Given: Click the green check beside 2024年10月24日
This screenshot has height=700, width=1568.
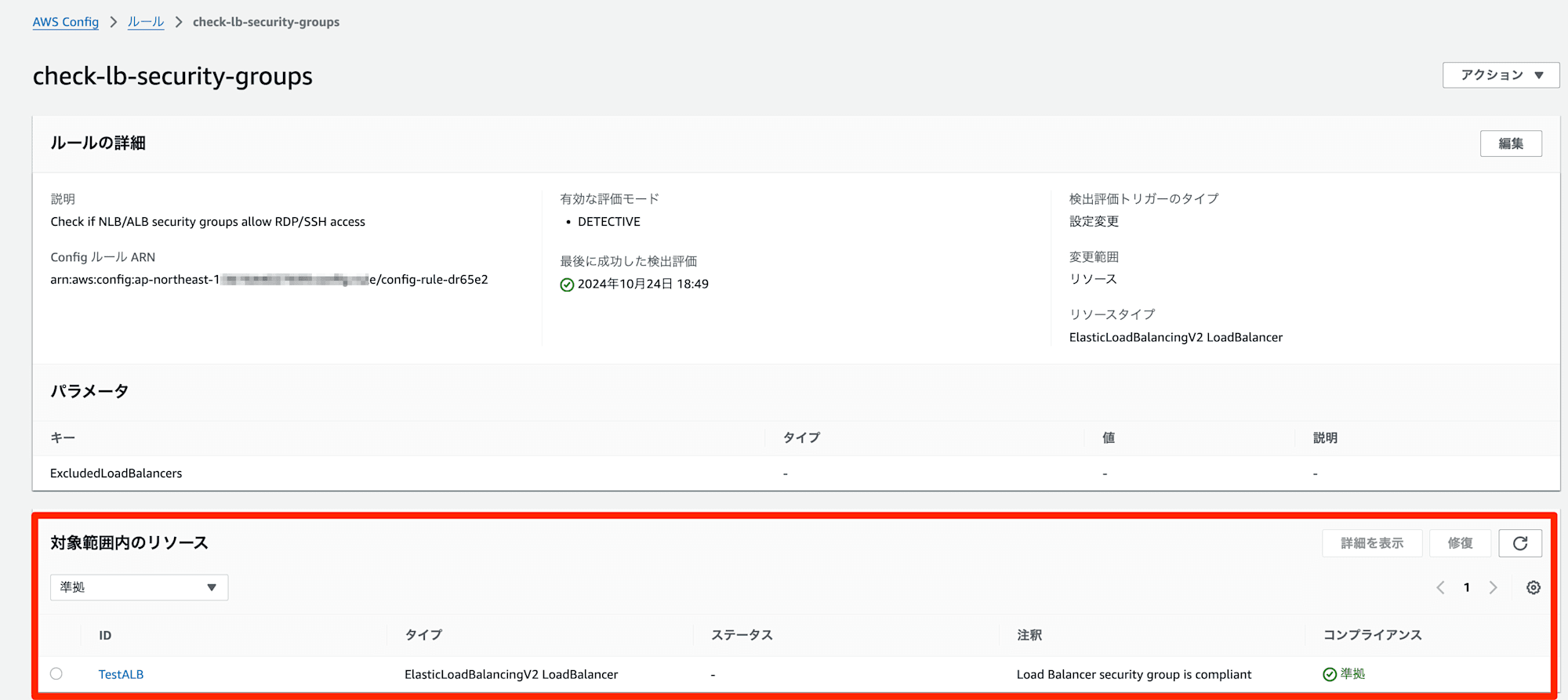Looking at the screenshot, I should 567,285.
